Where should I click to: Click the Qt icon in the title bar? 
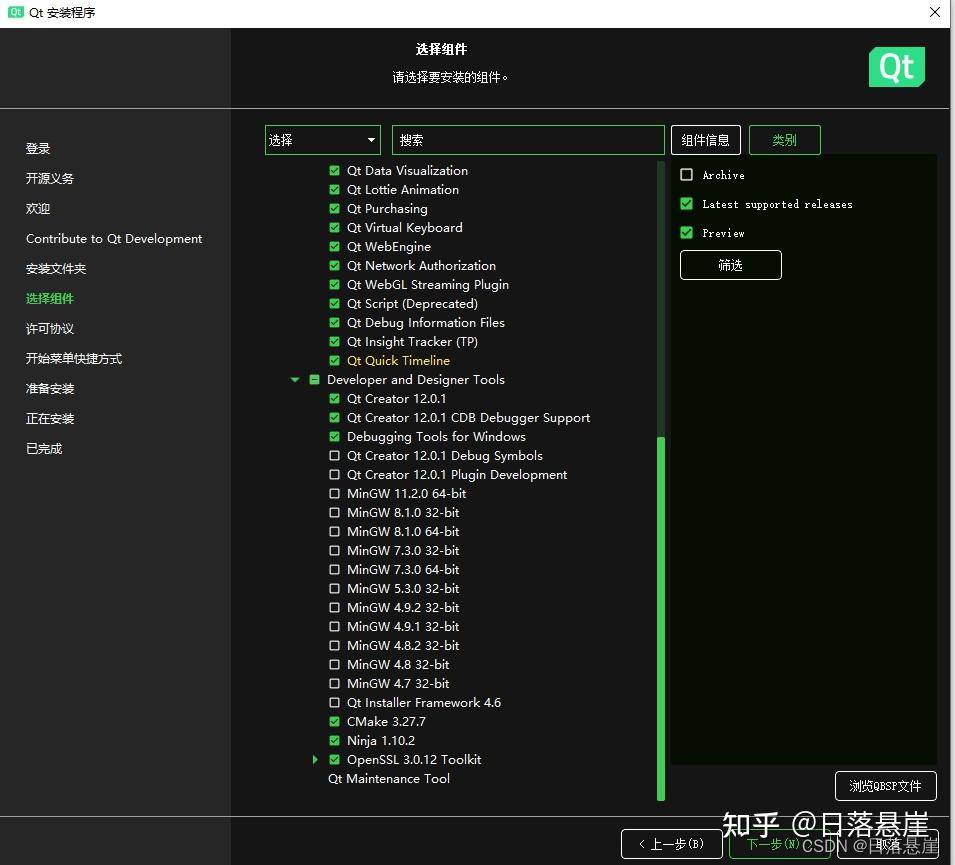[x=14, y=12]
